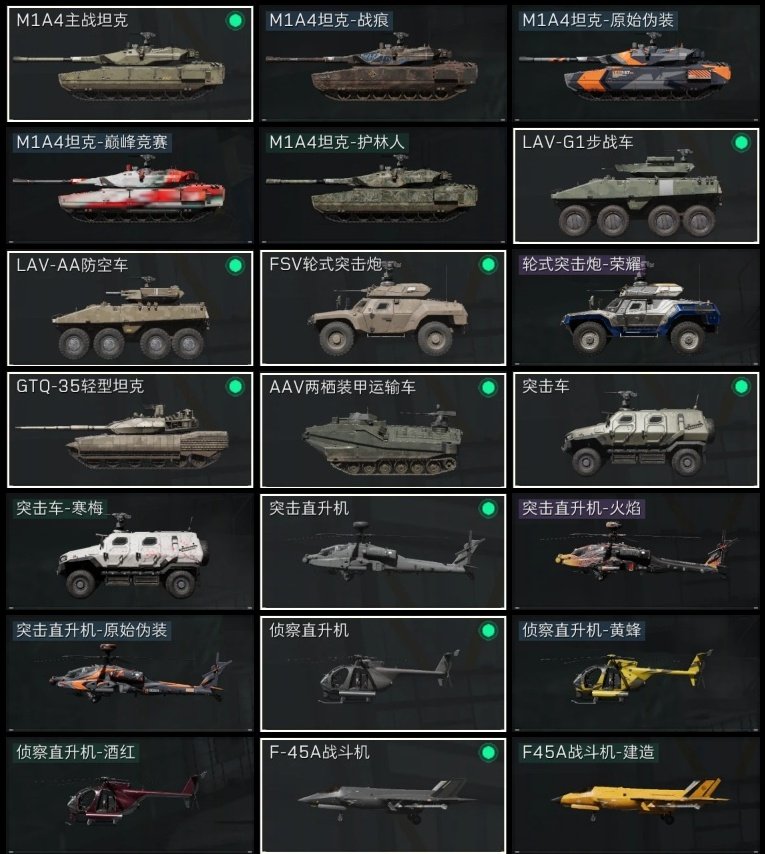Select the M1A4主战坦克 vehicle card
This screenshot has height=854, width=765.
(x=130, y=64)
